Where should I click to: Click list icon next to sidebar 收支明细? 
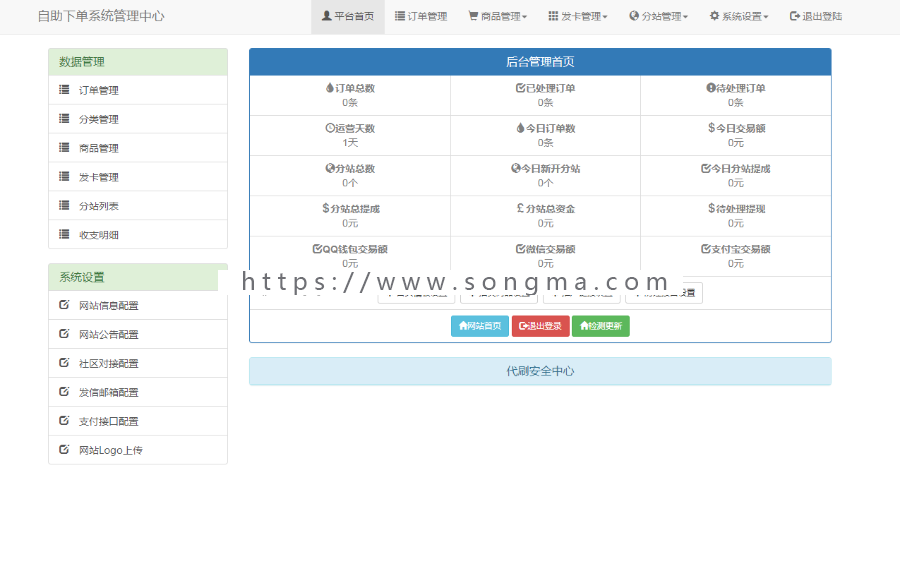point(64,234)
